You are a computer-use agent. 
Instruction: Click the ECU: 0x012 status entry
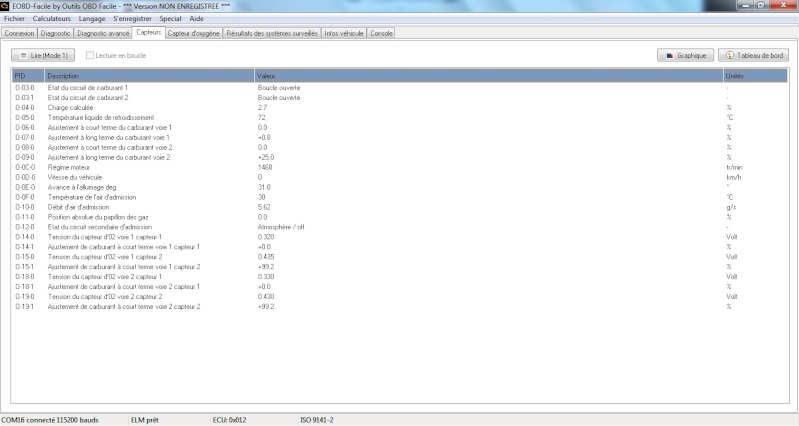pos(229,420)
